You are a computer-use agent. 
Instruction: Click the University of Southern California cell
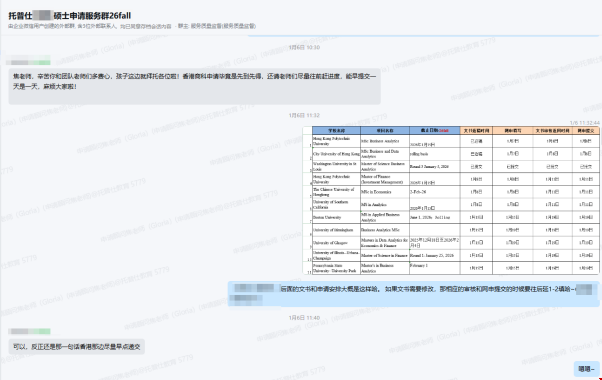pos(336,205)
